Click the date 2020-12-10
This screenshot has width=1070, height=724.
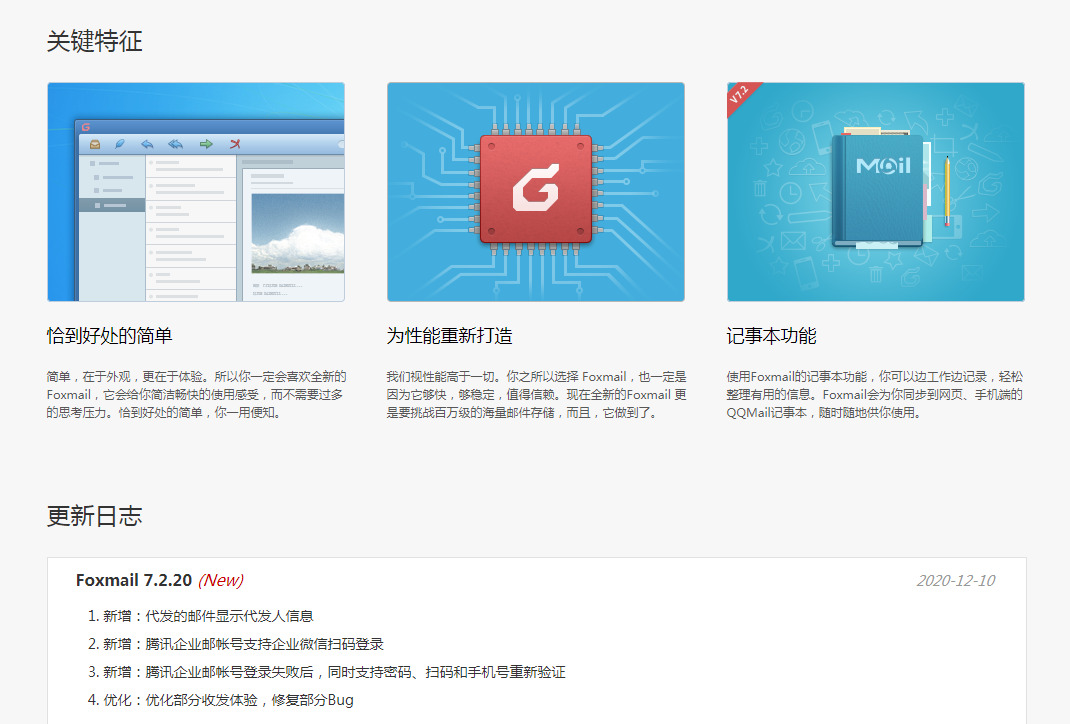pos(955,581)
